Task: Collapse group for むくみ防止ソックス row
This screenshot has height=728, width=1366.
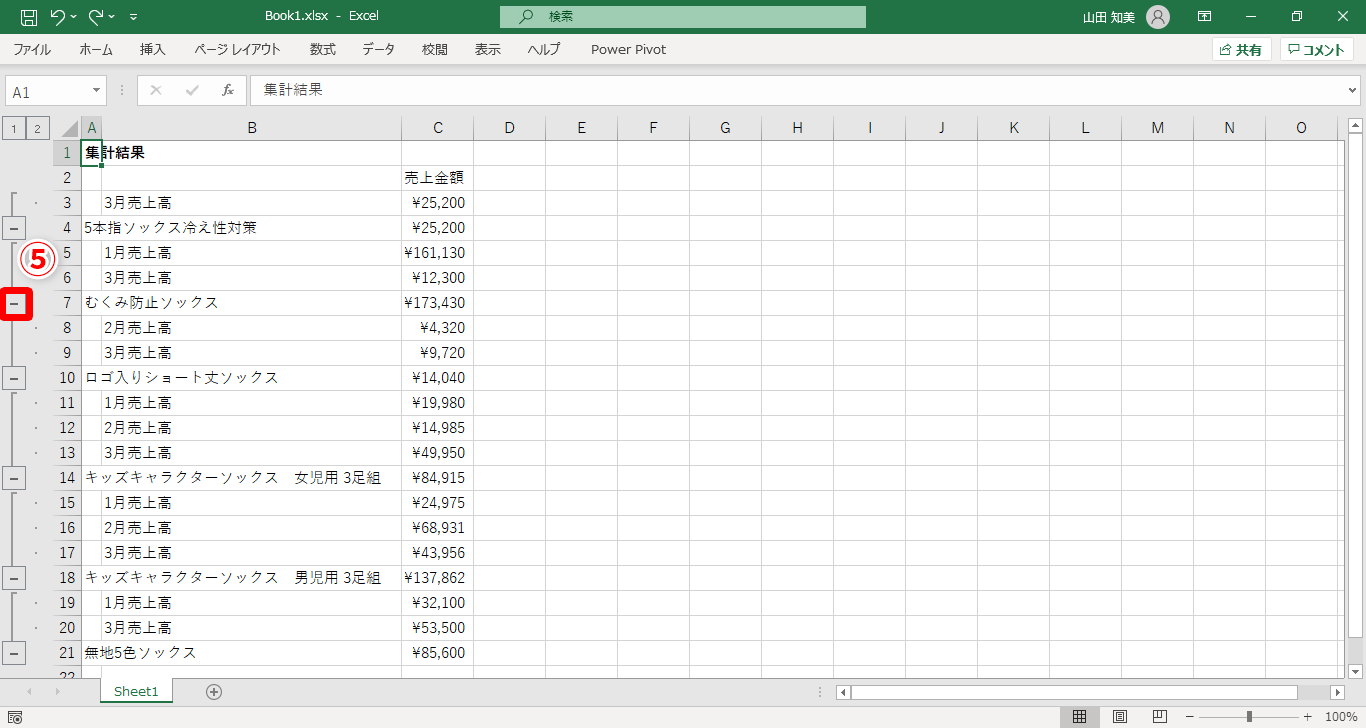Action: [14, 303]
